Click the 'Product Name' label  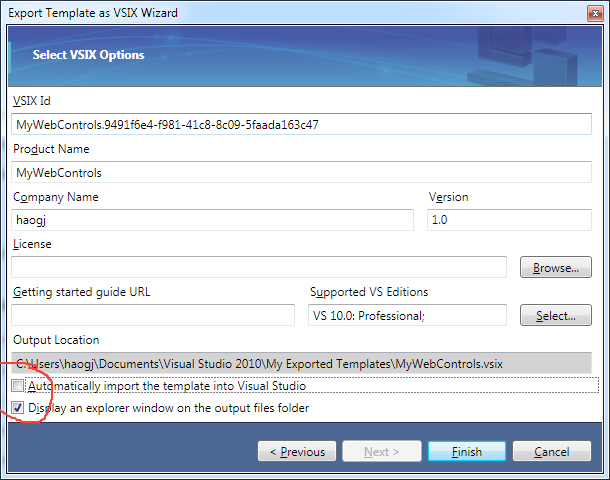click(x=51, y=149)
